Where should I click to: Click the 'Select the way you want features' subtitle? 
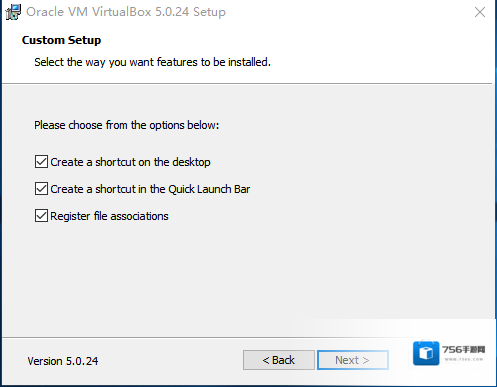point(152,62)
